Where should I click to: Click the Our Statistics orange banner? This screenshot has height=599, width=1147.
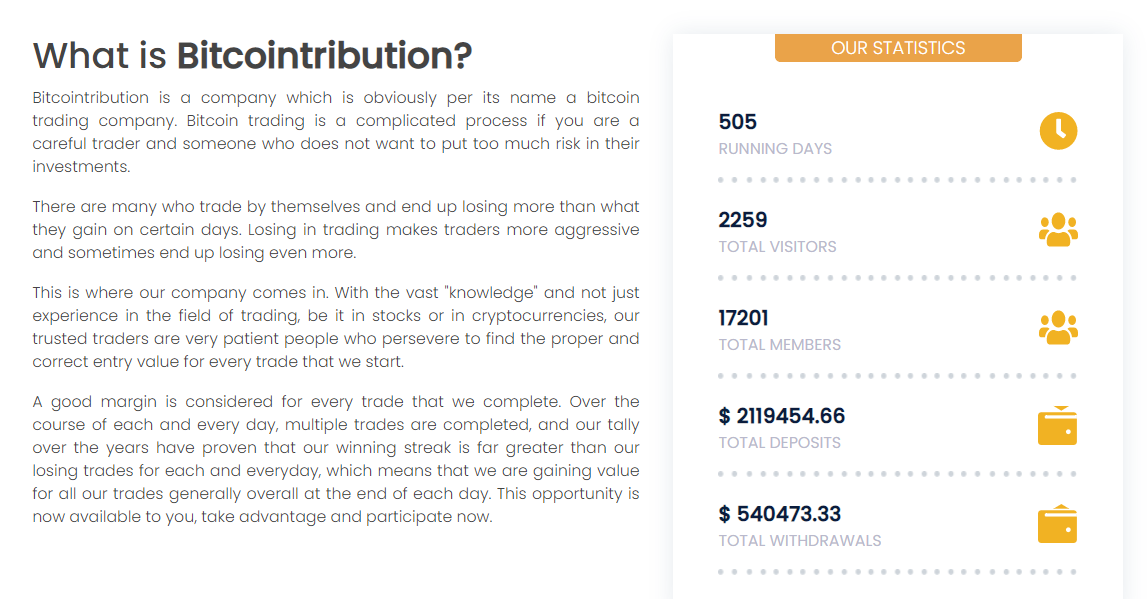pos(898,48)
